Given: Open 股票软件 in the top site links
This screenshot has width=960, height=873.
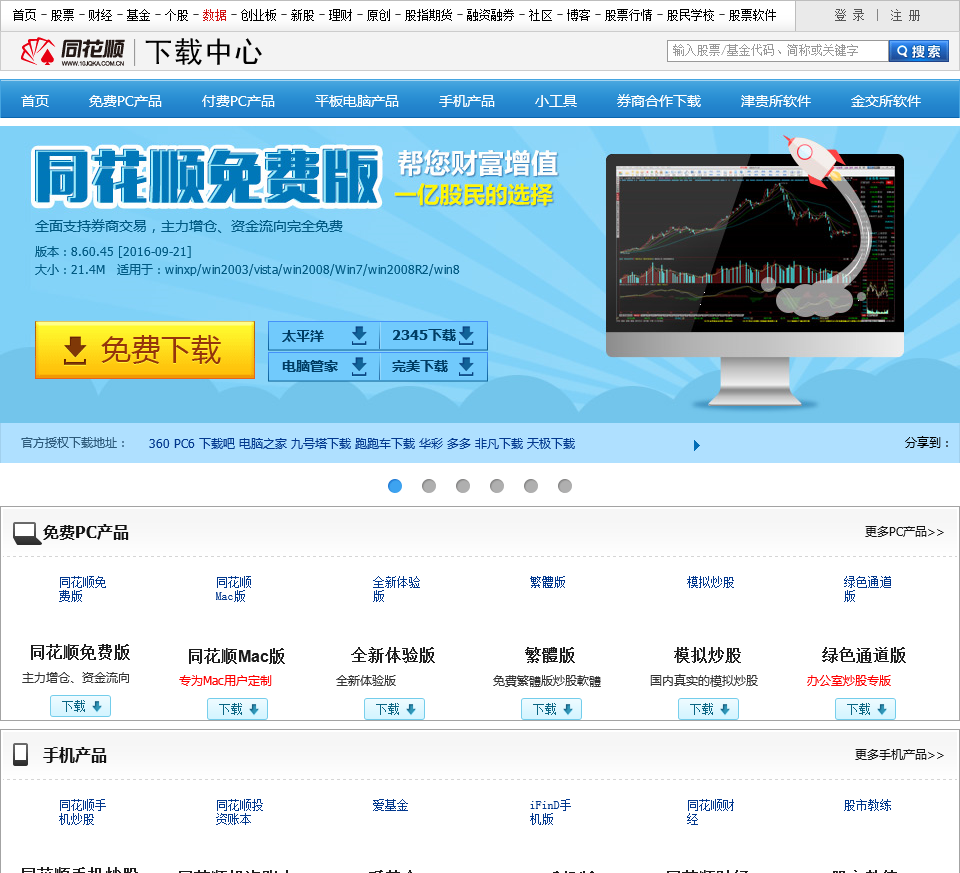Looking at the screenshot, I should (x=752, y=15).
